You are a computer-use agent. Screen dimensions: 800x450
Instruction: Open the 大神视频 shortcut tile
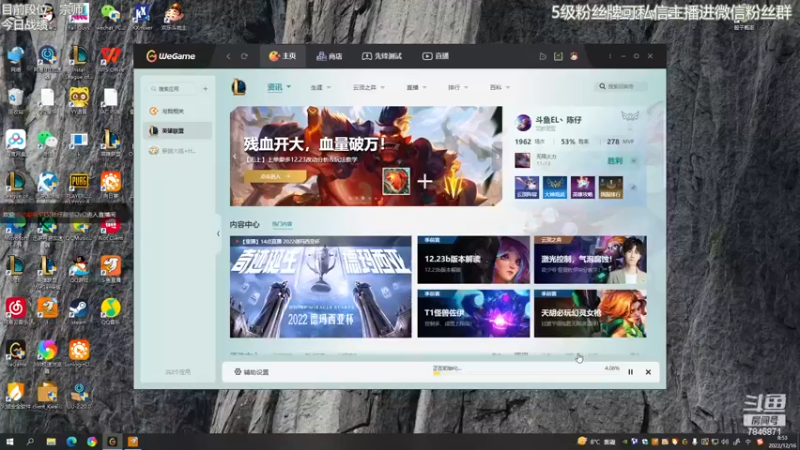click(x=555, y=187)
